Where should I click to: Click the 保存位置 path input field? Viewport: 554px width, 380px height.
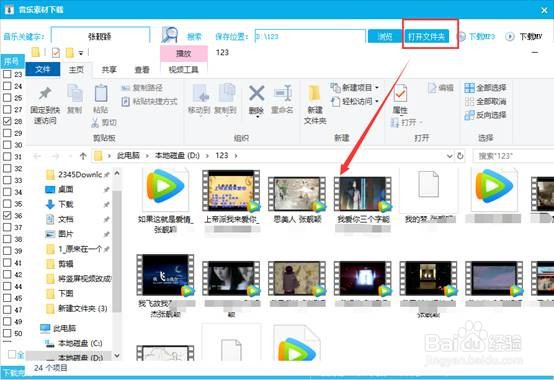(310, 36)
